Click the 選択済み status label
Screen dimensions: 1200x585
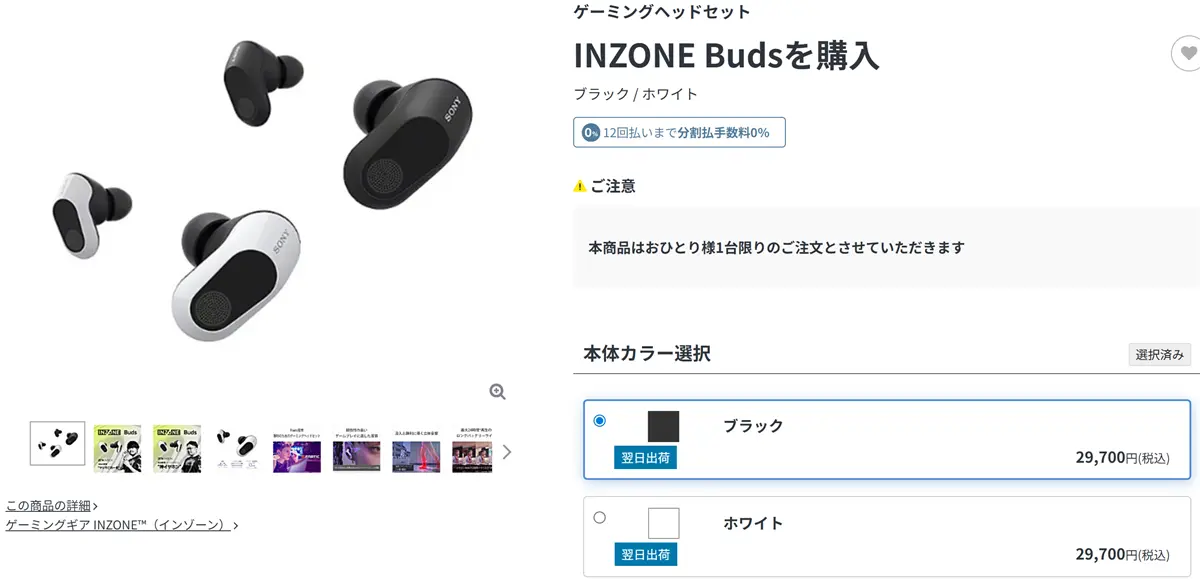click(x=1159, y=355)
